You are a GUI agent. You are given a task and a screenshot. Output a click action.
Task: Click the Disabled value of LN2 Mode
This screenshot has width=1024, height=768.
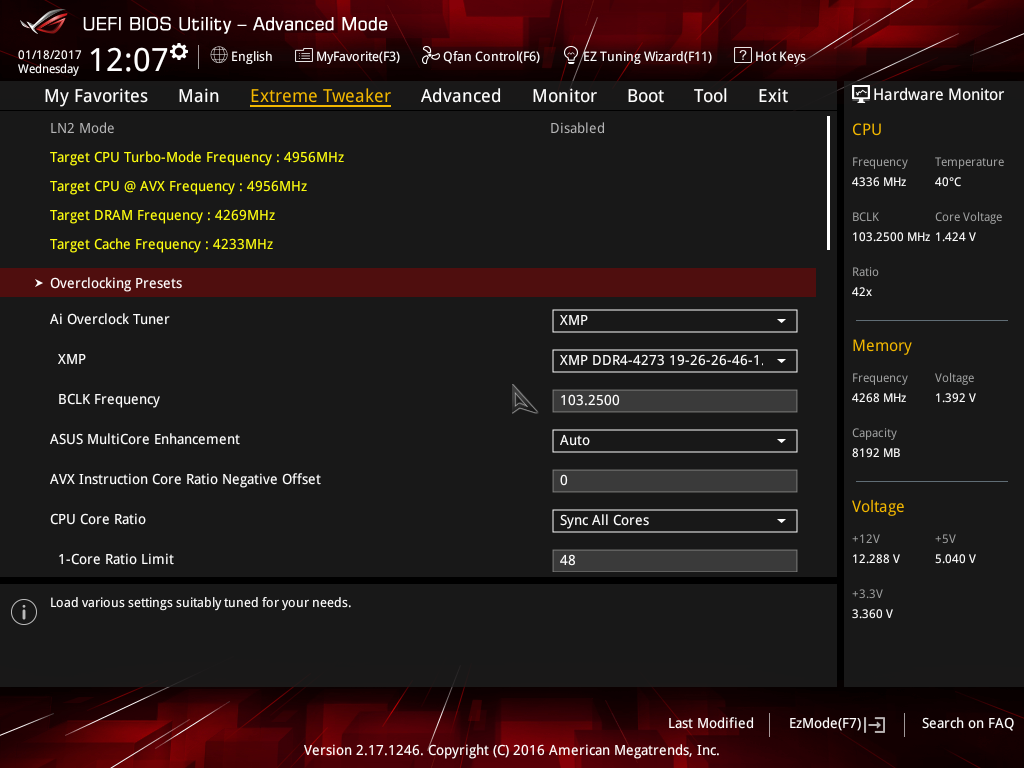pos(577,128)
